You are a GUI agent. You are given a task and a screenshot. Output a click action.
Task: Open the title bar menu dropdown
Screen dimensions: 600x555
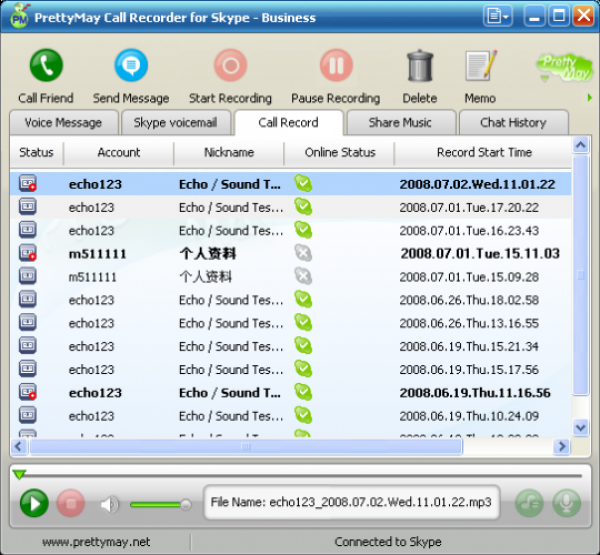497,16
